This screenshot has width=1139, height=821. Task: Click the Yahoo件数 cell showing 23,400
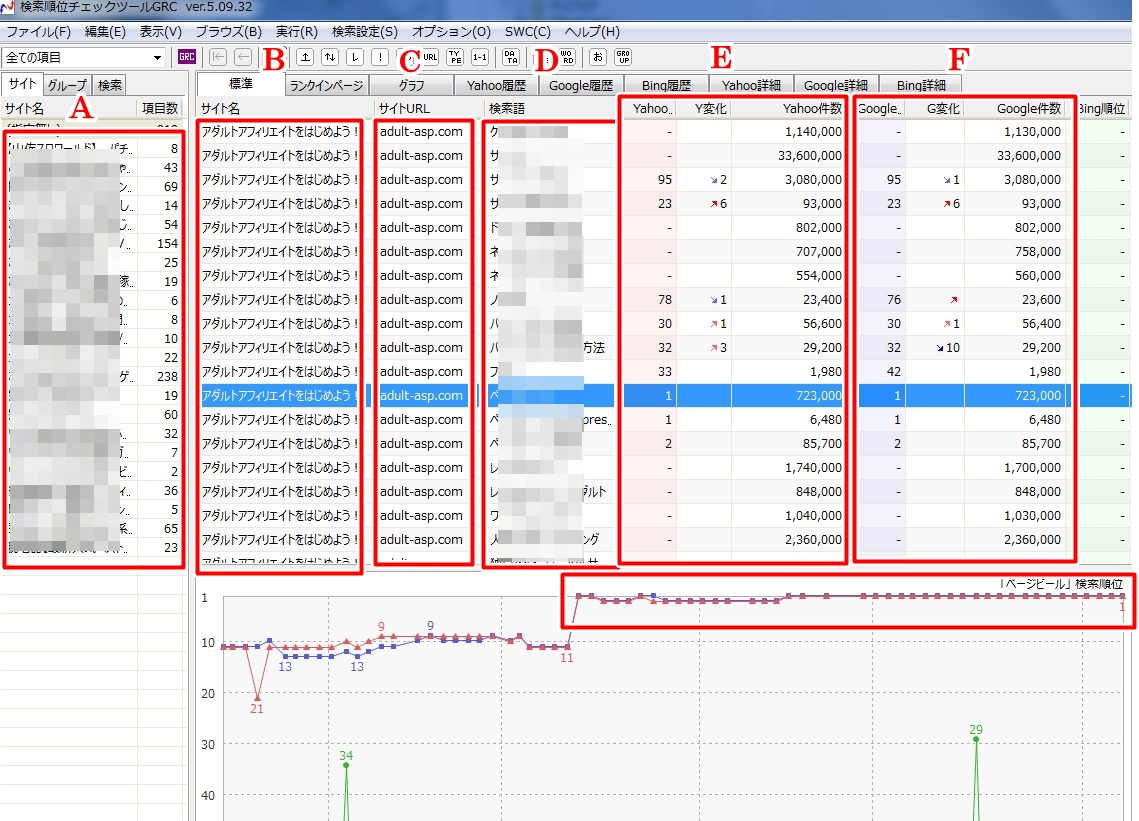789,299
